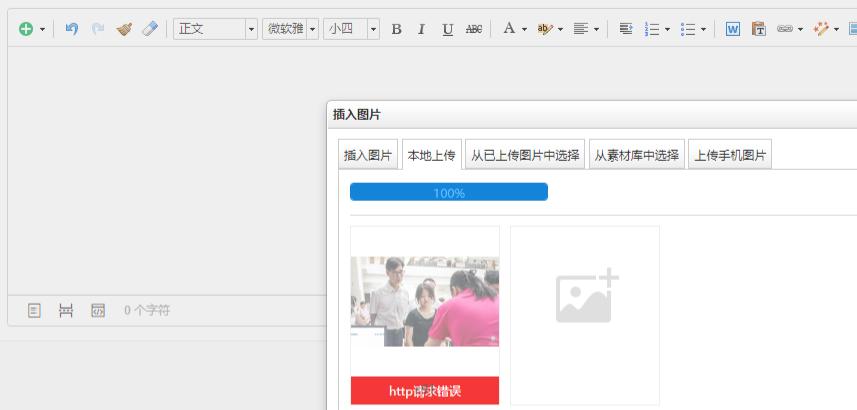Click the indent paragraph icon
The image size is (857, 410).
(x=626, y=29)
